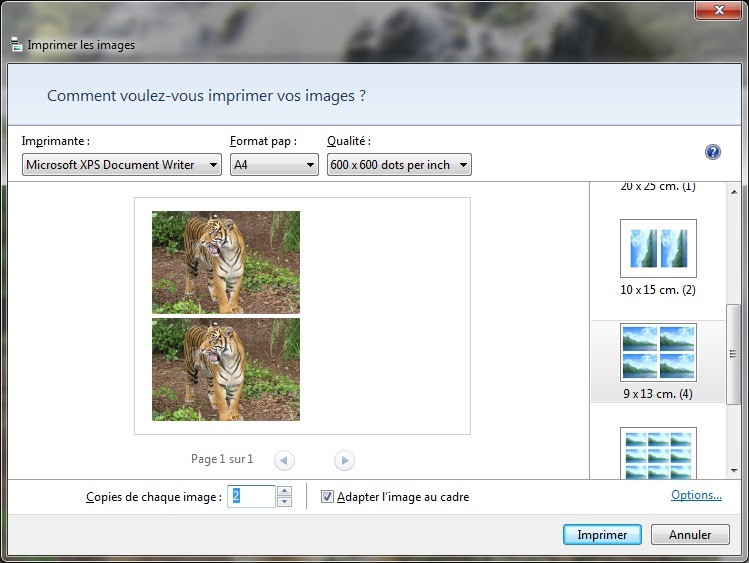749x563 pixels.
Task: Click the Copies de chaque image field
Action: pos(251,496)
